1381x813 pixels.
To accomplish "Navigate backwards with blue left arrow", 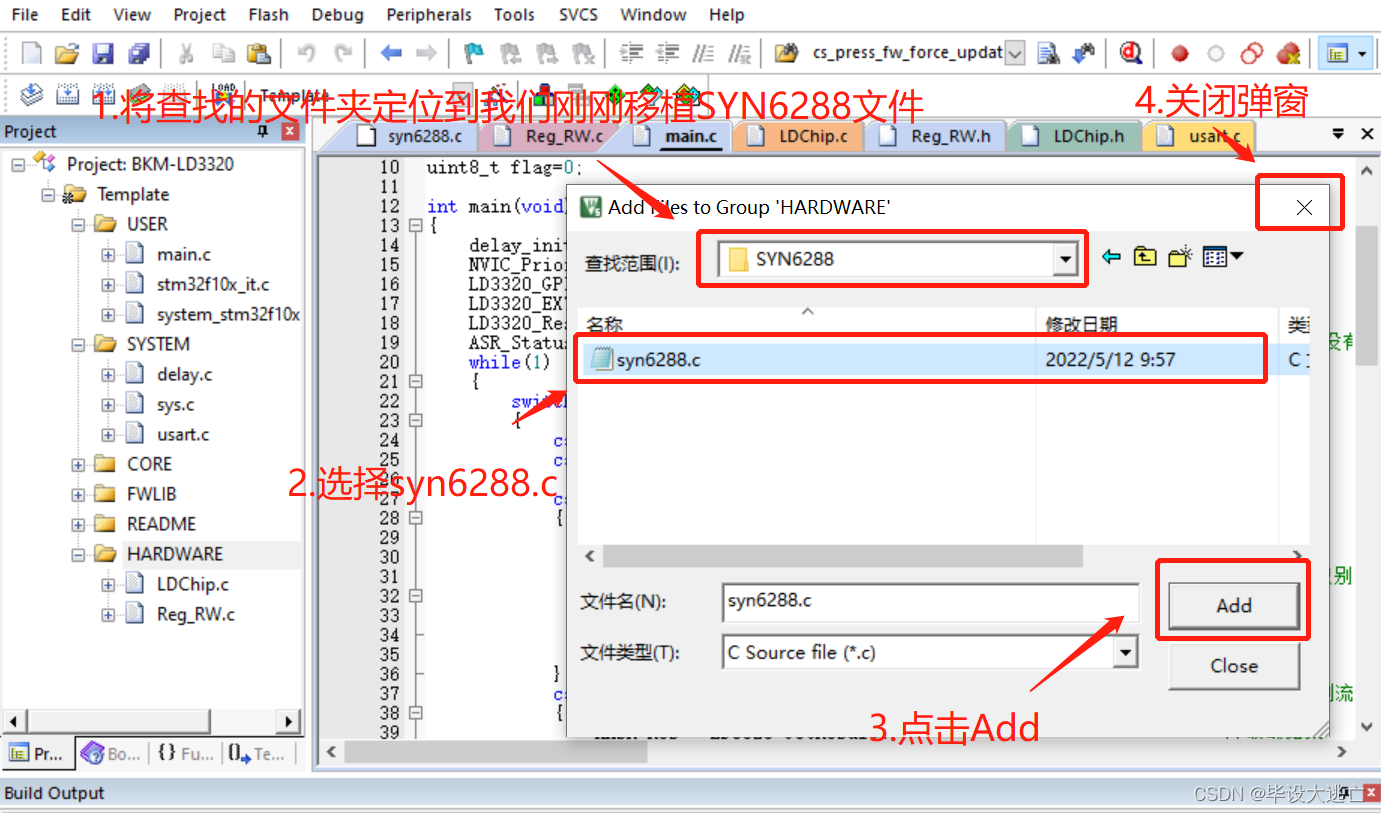I will click(x=391, y=53).
